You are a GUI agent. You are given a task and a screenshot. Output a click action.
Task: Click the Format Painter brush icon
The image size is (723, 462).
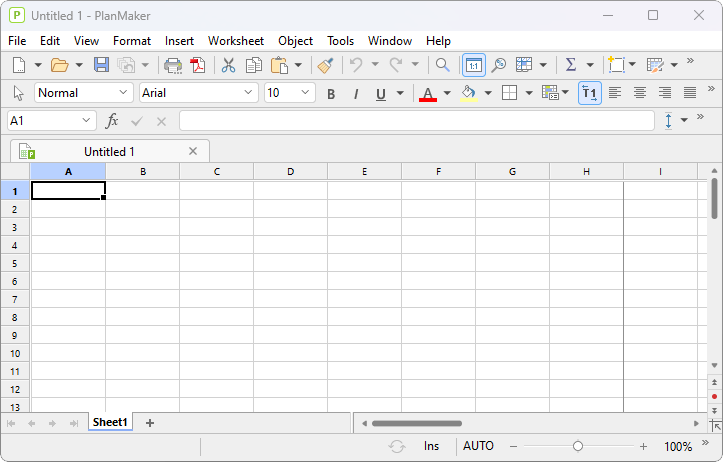click(325, 65)
